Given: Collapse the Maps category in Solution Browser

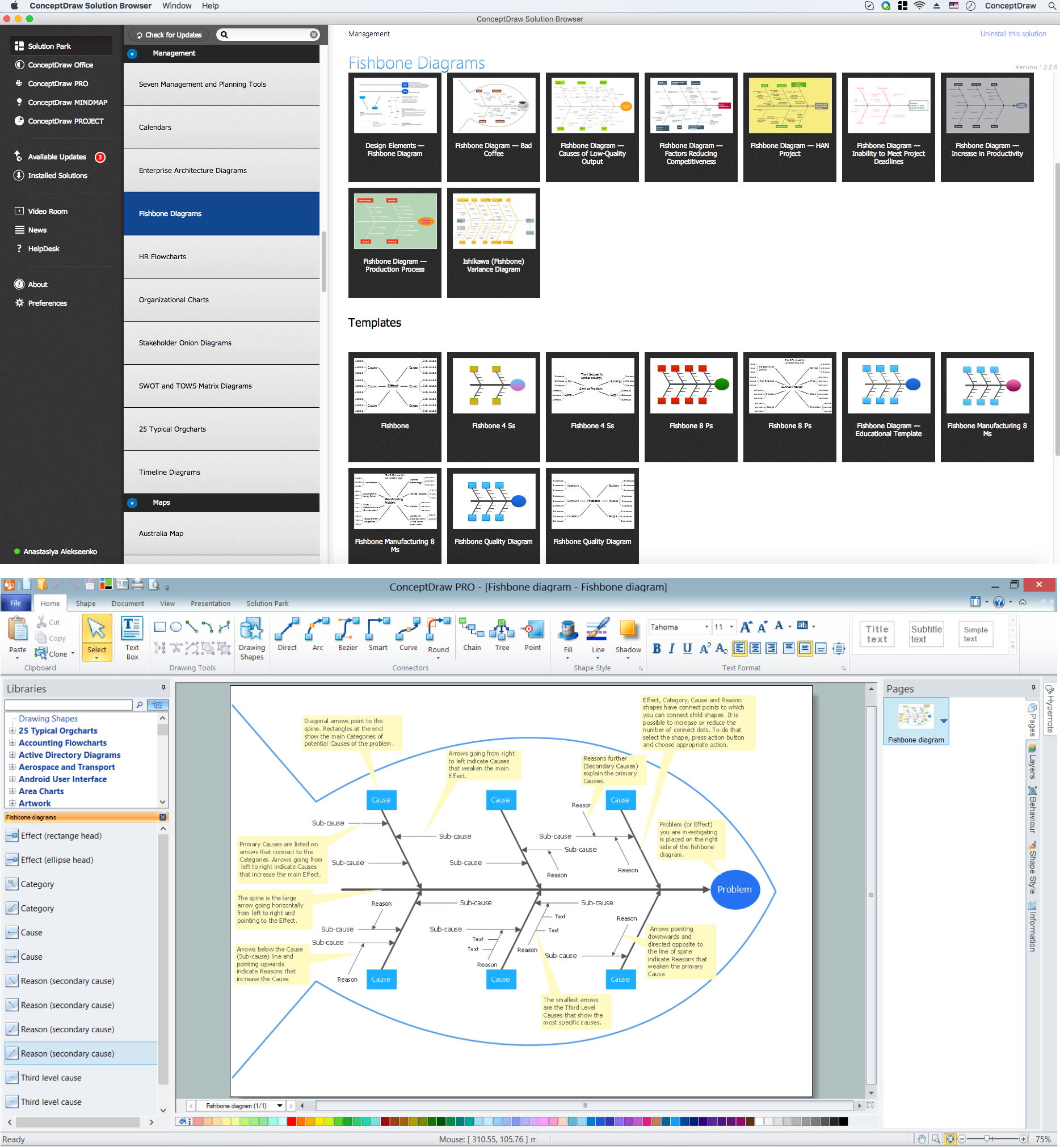Looking at the screenshot, I should click(133, 503).
